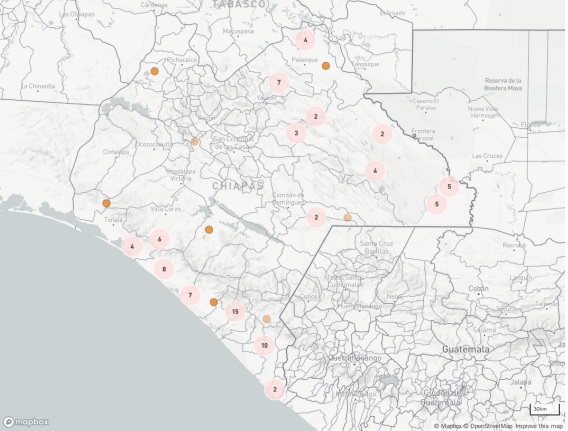Open the Mapbox logo
Image resolution: width=568 pixels, height=431 pixels.
[x=26, y=422]
